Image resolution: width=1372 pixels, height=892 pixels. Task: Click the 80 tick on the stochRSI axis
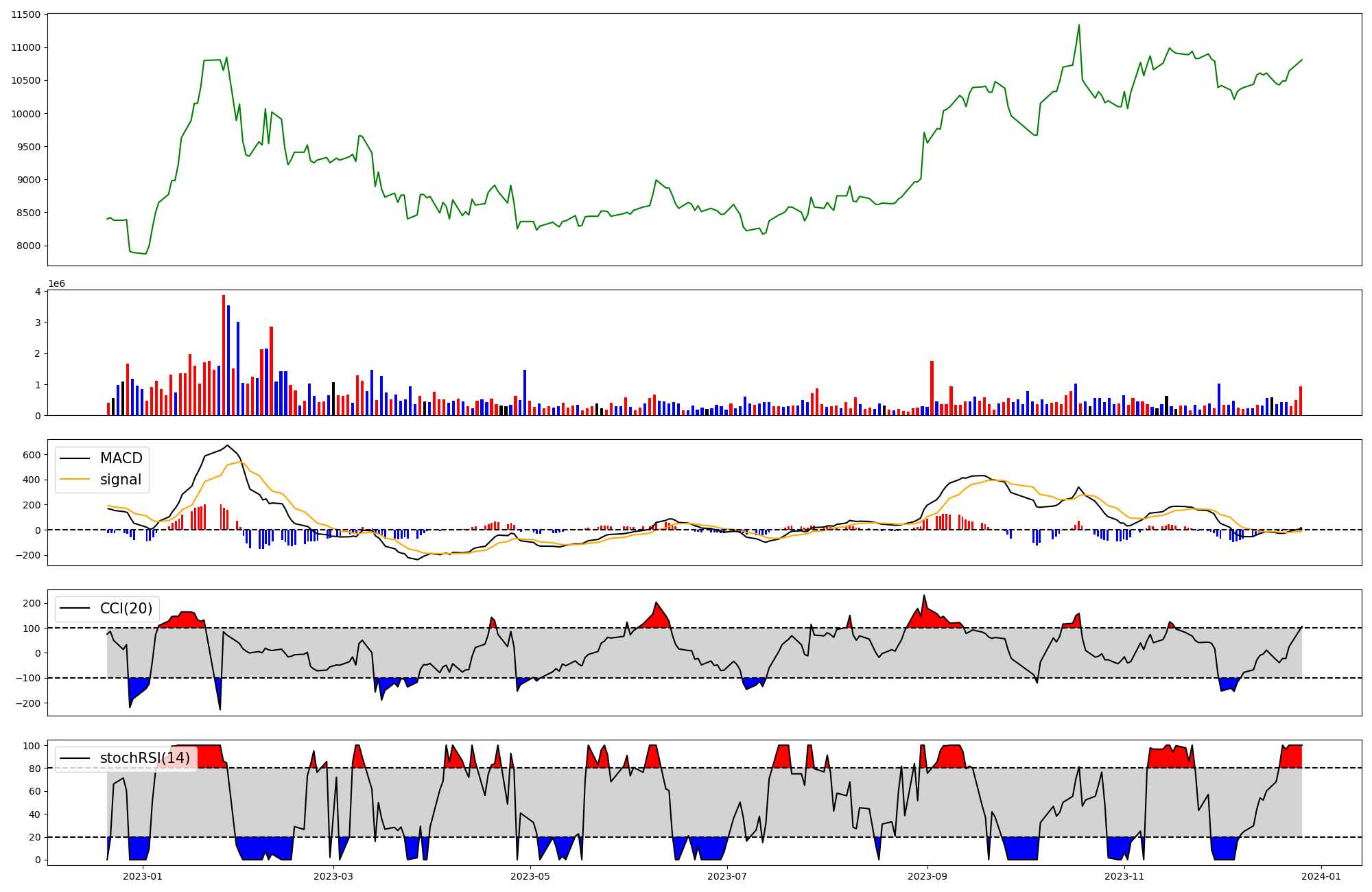point(35,768)
